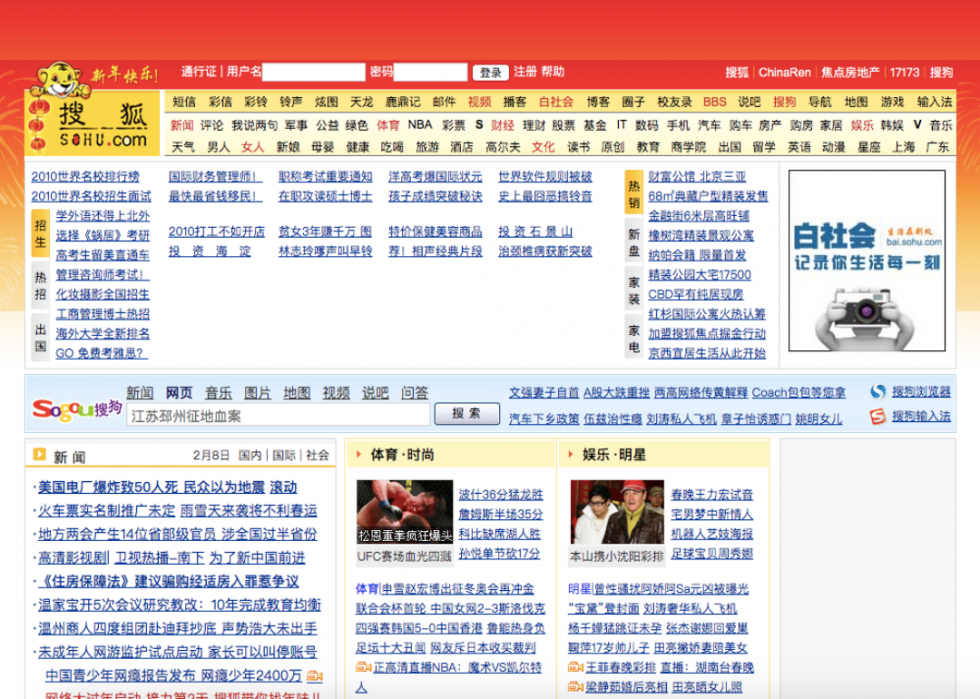Open 美国电厂爆炸致50人死 headline
Viewport: 980px width, 699px height.
(x=153, y=487)
